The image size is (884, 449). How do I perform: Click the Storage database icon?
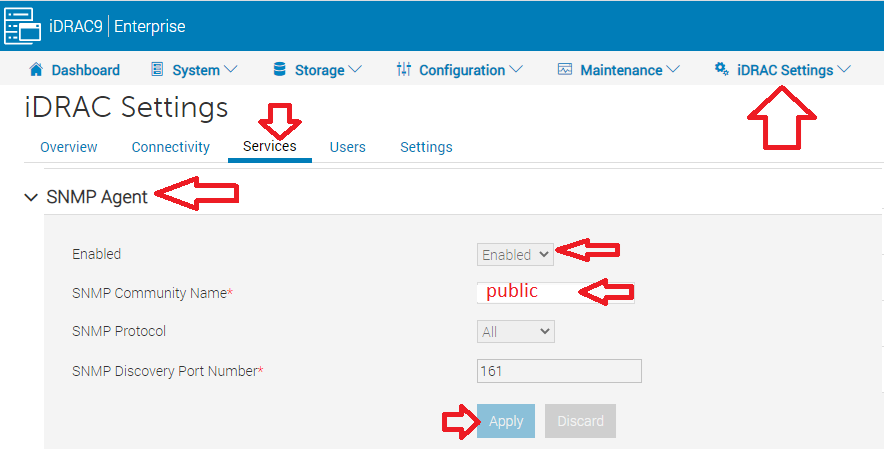pyautogui.click(x=280, y=69)
